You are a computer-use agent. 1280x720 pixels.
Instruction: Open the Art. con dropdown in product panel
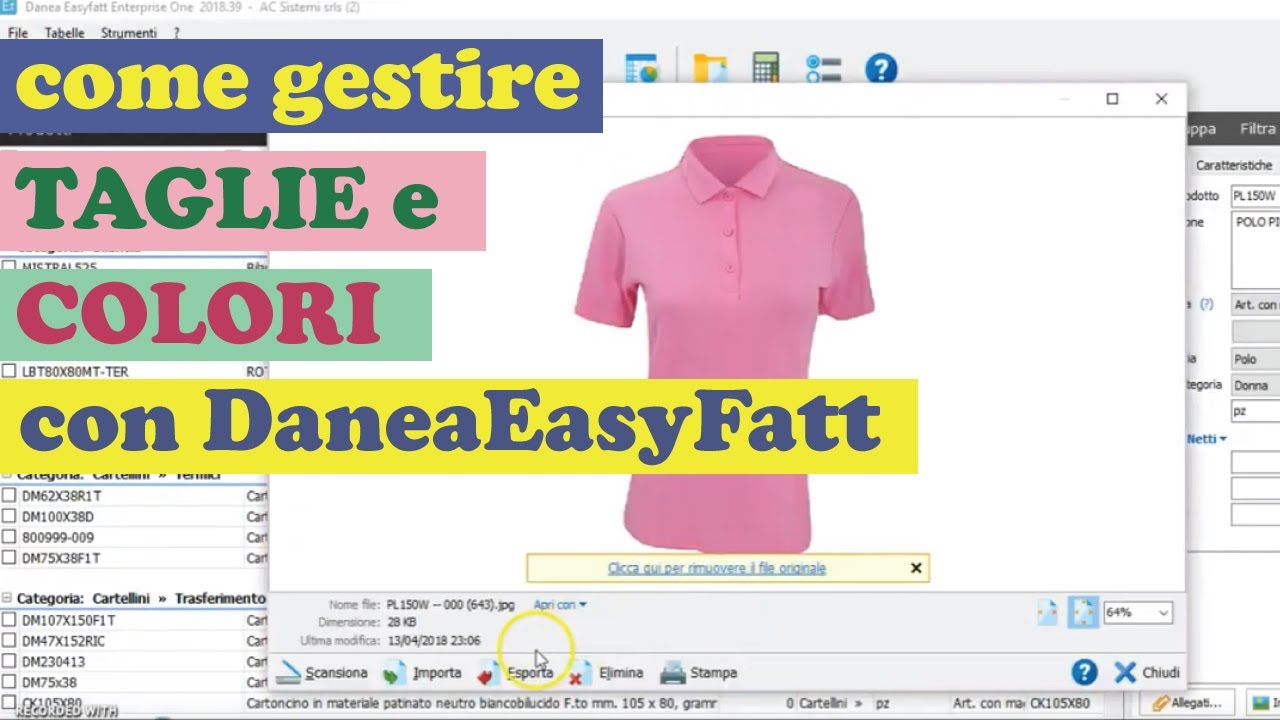coord(1255,304)
